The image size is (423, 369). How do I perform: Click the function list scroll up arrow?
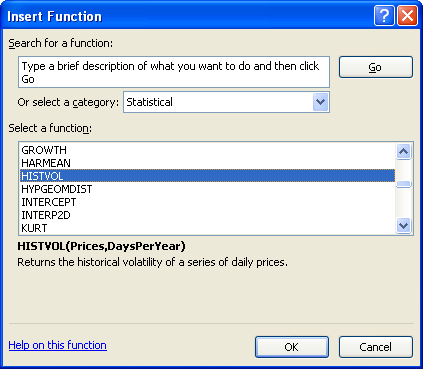click(x=404, y=152)
